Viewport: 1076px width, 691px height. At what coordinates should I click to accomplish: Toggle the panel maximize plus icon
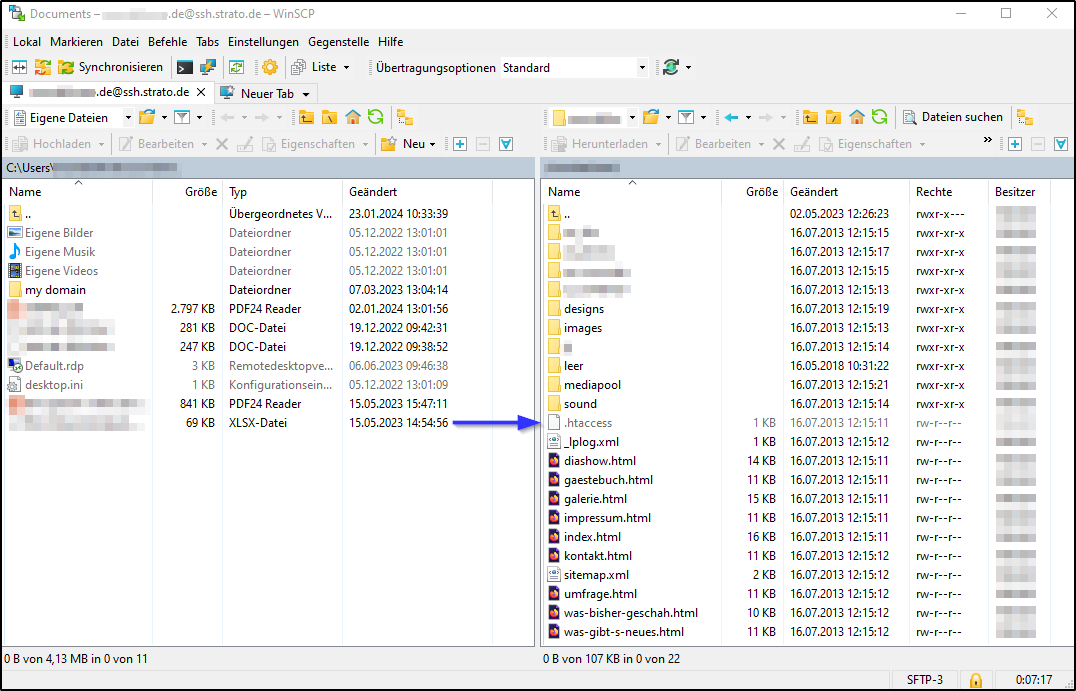point(1016,143)
